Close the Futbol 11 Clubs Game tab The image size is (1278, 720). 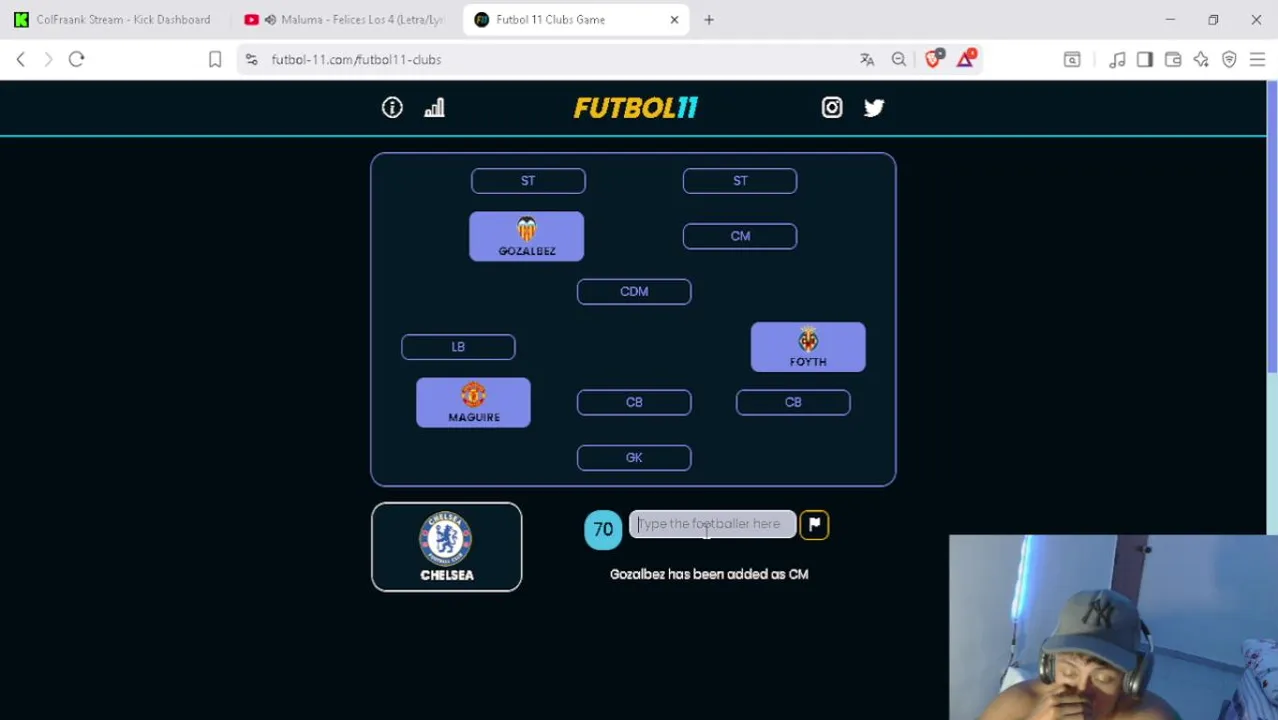[674, 19]
